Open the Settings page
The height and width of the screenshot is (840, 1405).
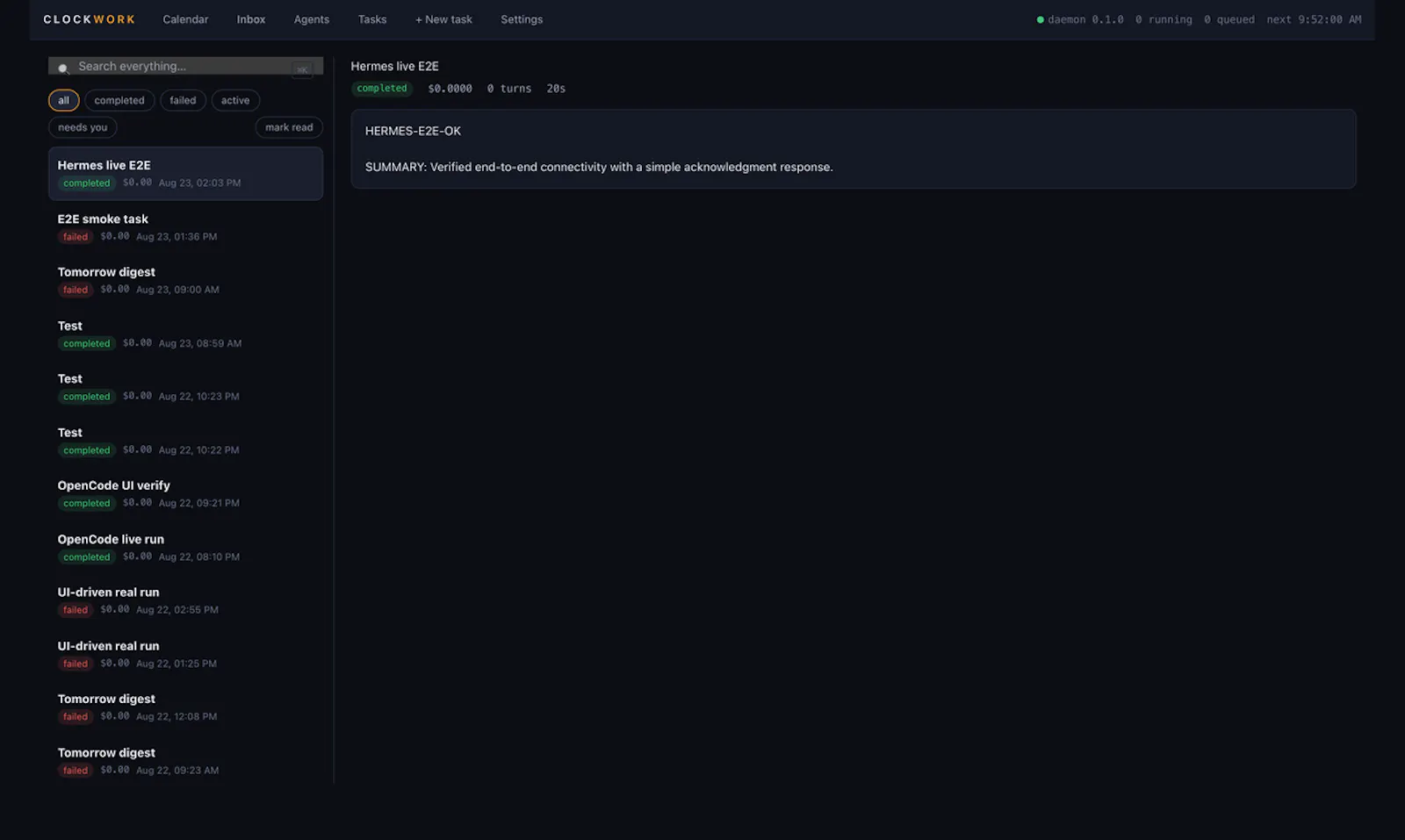522,19
